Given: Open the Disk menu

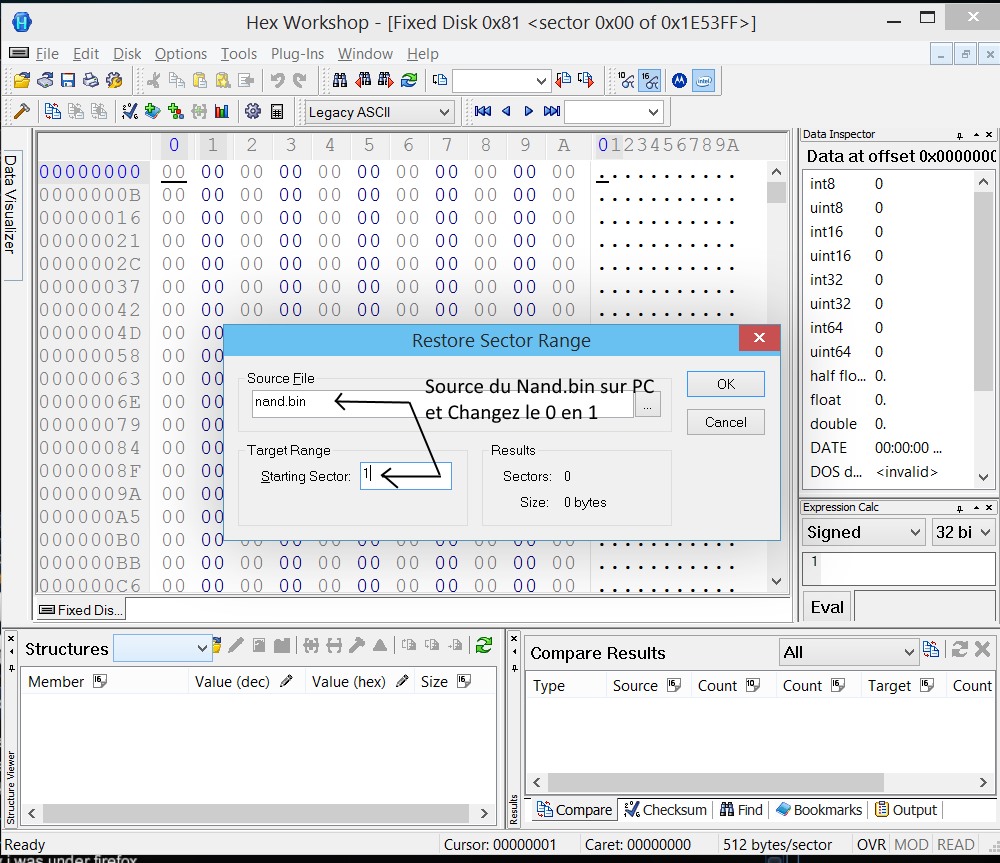Looking at the screenshot, I should [x=127, y=54].
